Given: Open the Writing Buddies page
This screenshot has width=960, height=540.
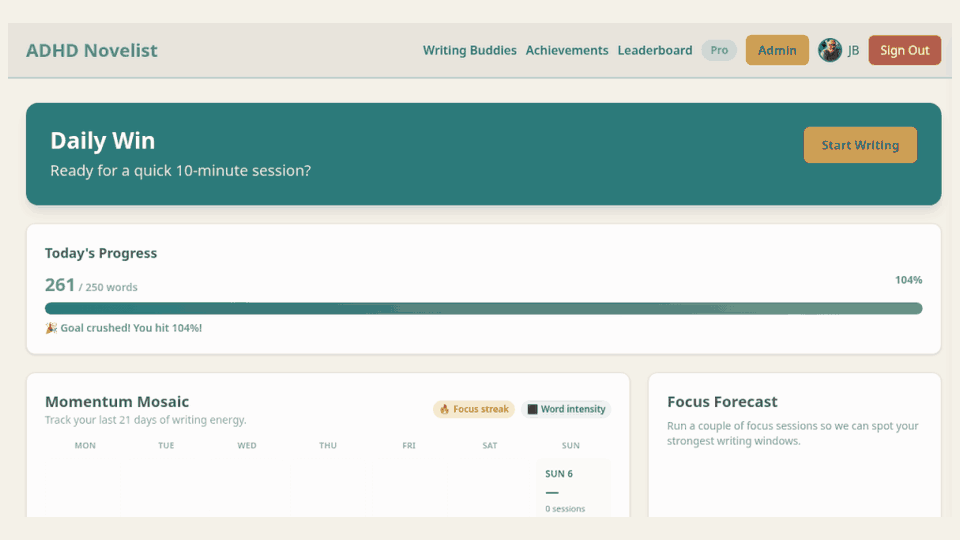Looking at the screenshot, I should [470, 50].
